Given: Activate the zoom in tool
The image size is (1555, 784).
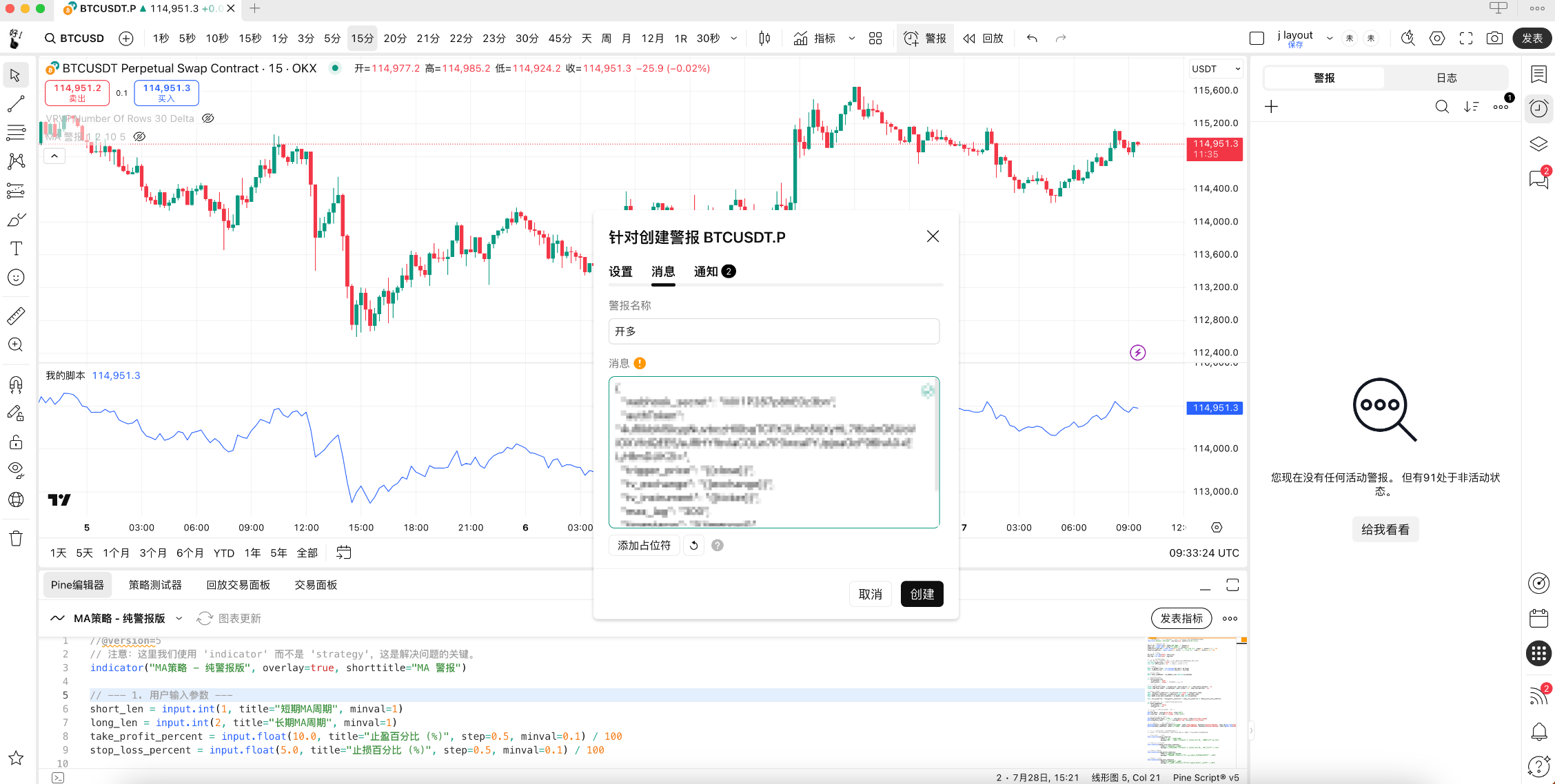Looking at the screenshot, I should 16,344.
